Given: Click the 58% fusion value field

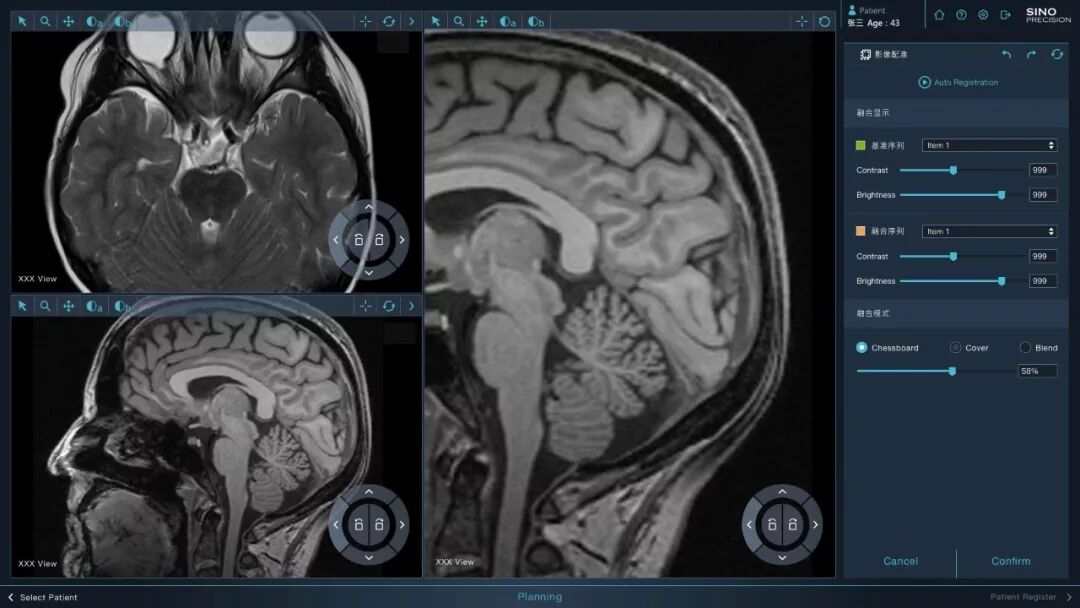Looking at the screenshot, I should pos(1037,371).
